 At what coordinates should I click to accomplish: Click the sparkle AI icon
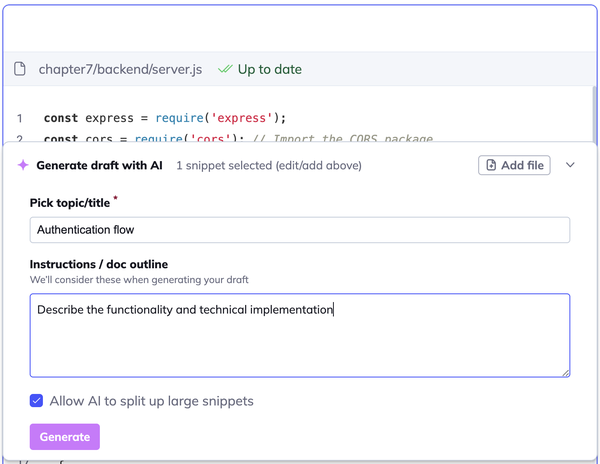[x=22, y=165]
